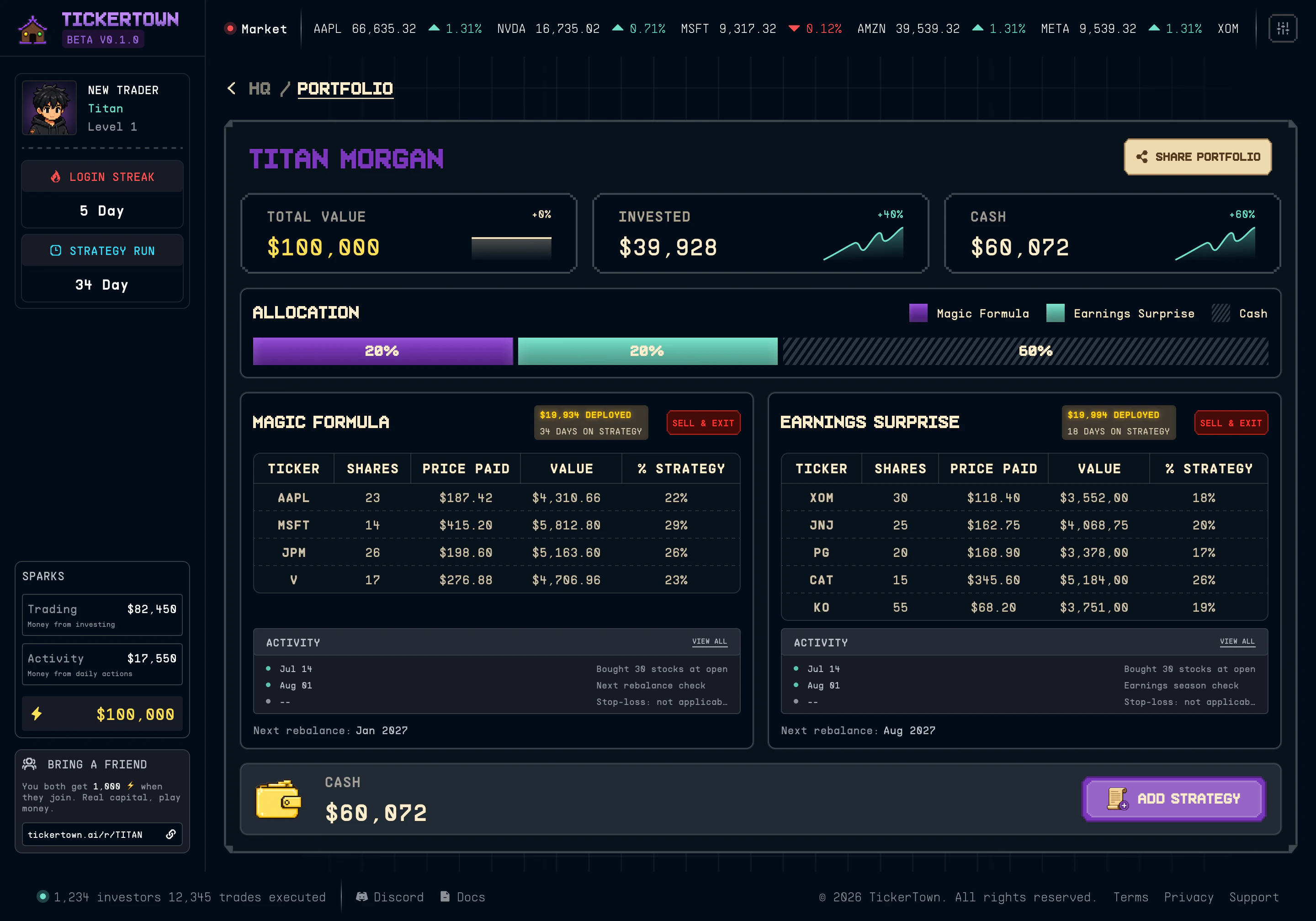The image size is (1316, 921).
Task: Click the red Market status dot
Action: pos(230,28)
